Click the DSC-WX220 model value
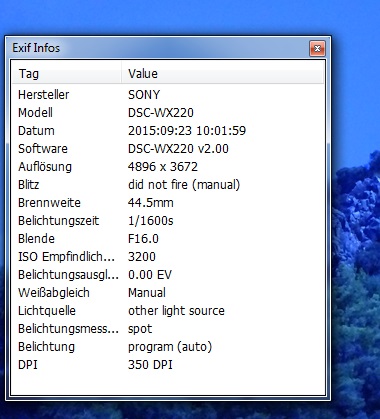 [161, 113]
